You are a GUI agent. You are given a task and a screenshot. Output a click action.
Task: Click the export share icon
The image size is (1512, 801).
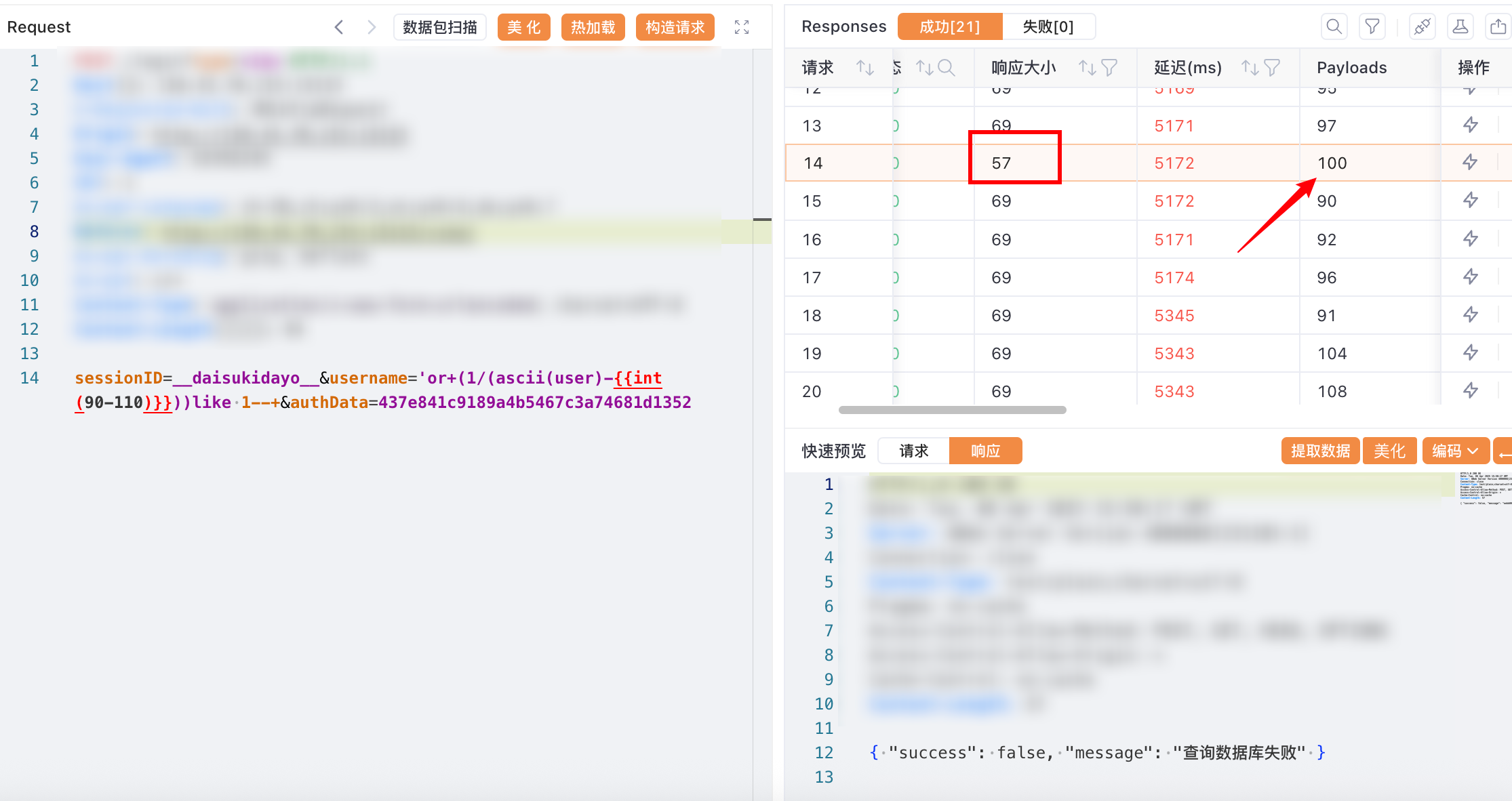(x=1498, y=27)
